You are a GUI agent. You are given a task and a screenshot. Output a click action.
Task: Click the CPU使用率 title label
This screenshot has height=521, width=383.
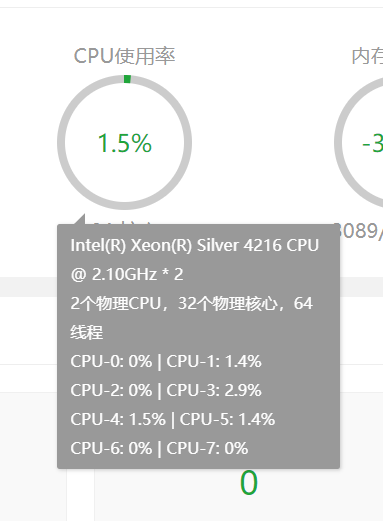pyautogui.click(x=124, y=56)
